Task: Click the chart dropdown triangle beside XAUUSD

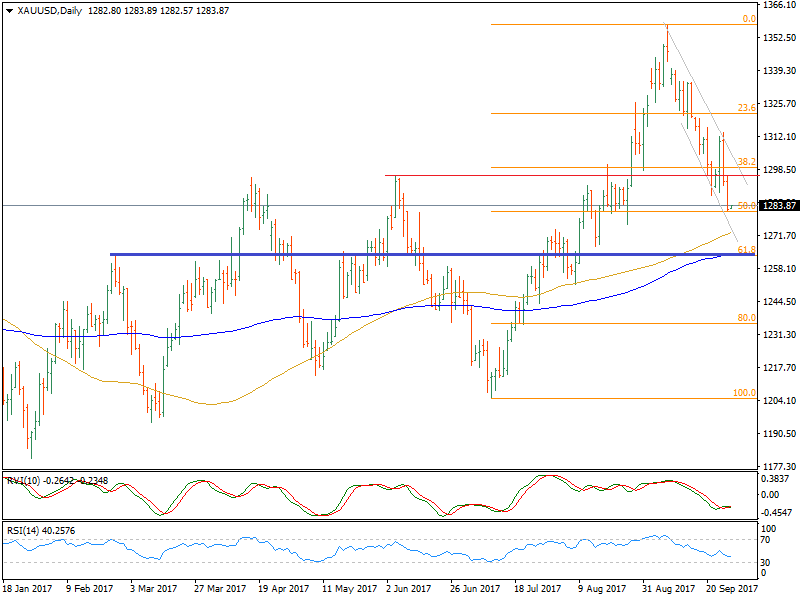Action: (x=7, y=9)
